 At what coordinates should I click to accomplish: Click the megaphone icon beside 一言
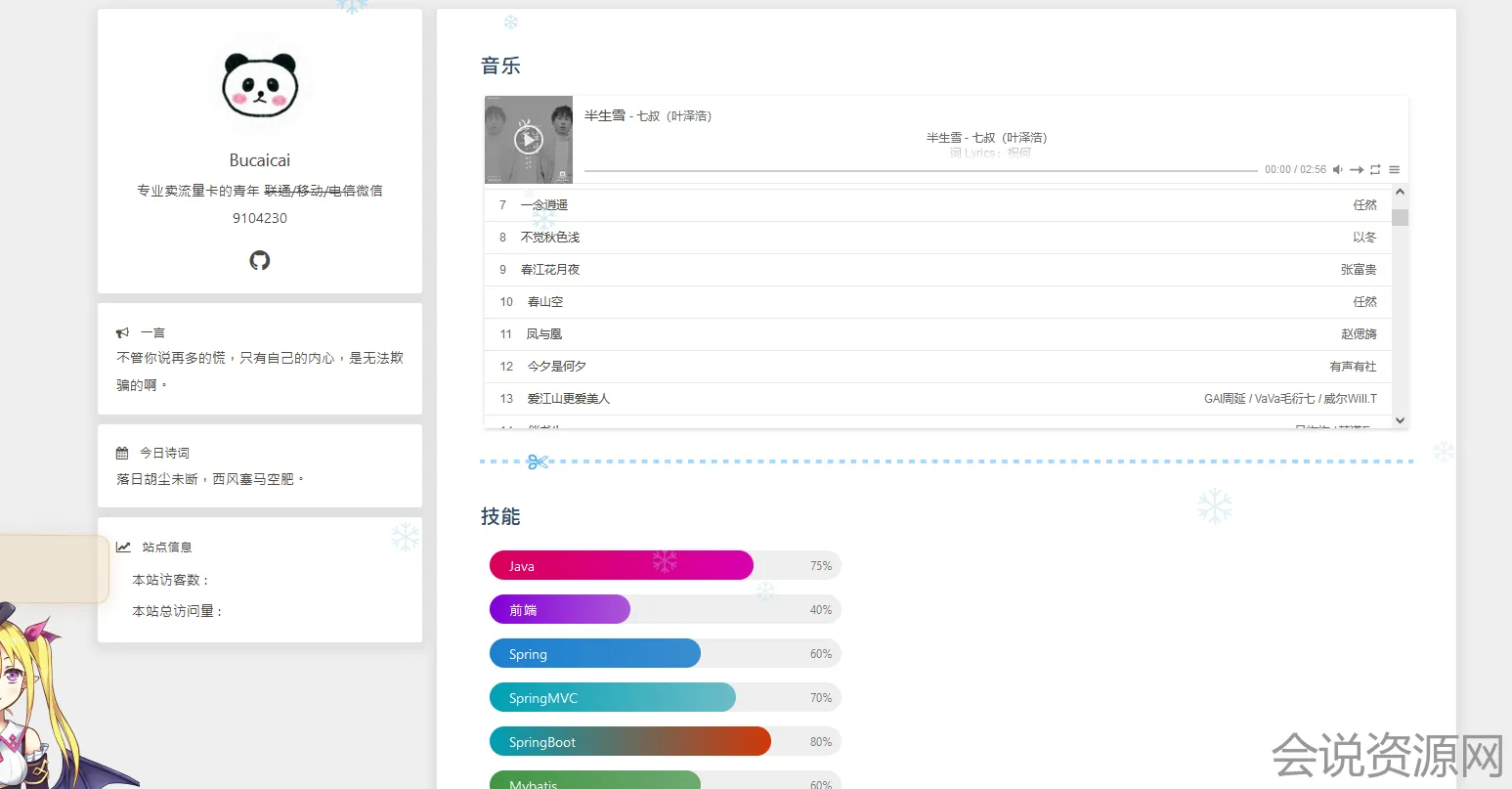point(122,333)
